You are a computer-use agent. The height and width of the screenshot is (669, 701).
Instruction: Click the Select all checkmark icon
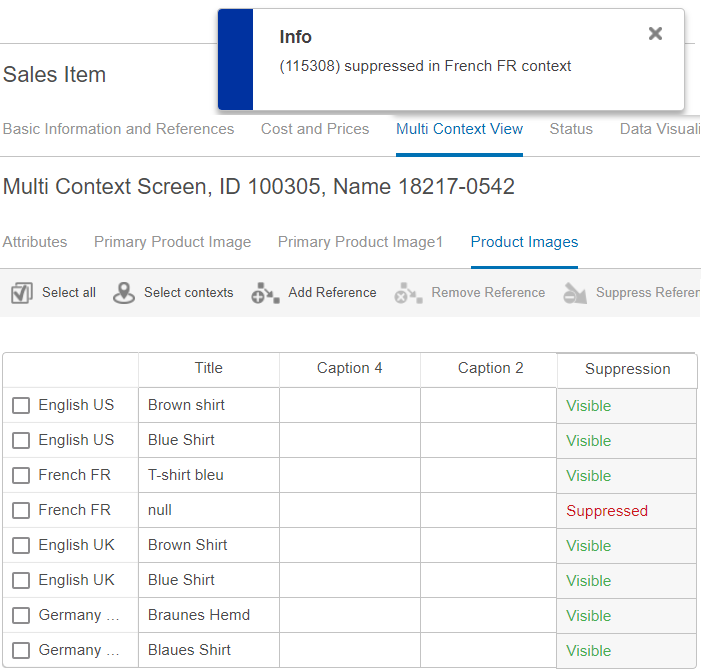tap(22, 293)
